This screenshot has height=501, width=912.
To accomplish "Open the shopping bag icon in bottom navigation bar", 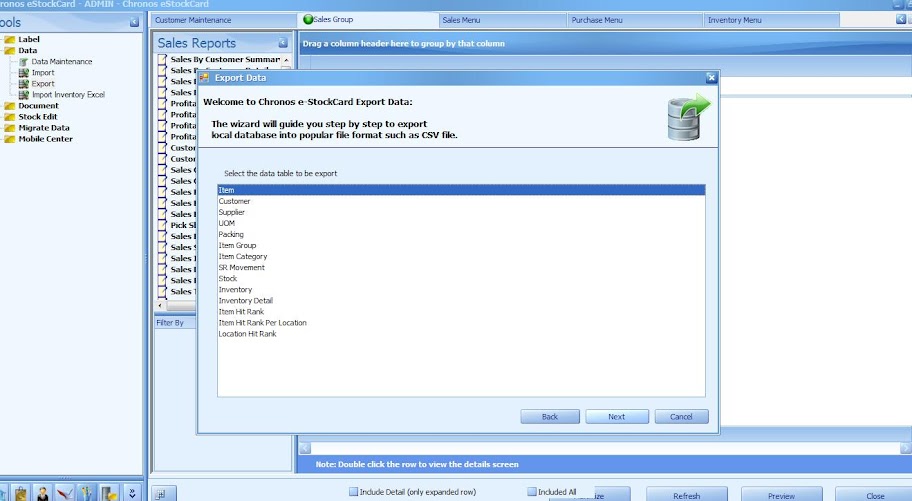I will click(x=21, y=493).
